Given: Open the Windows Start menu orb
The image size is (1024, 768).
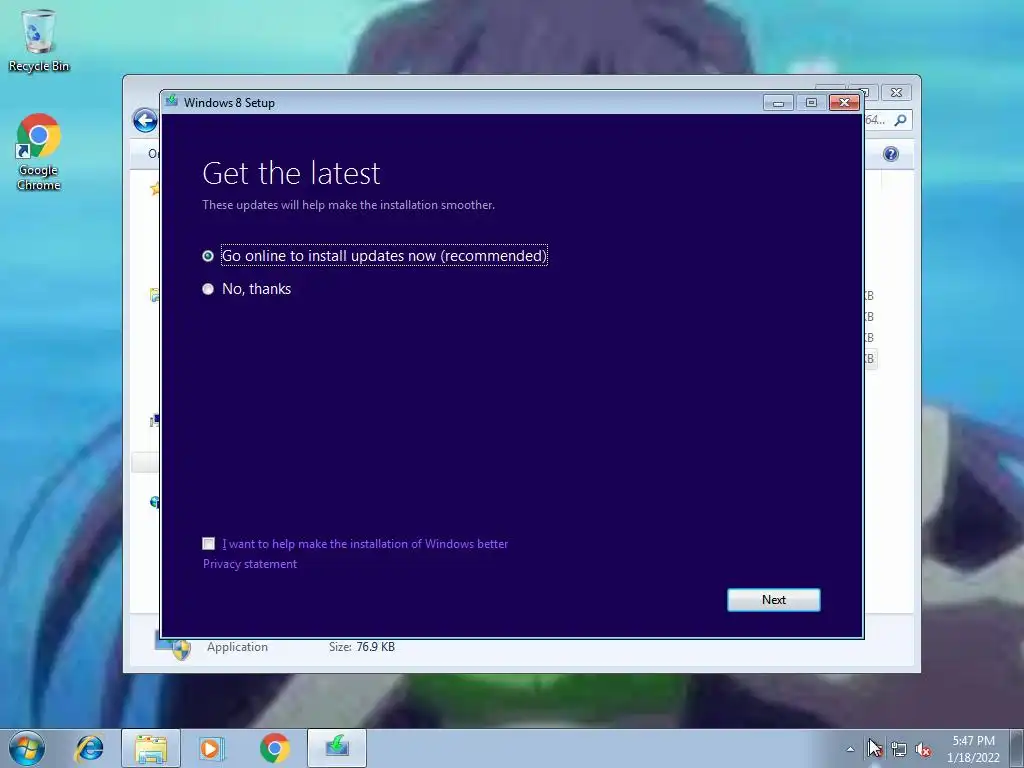Looking at the screenshot, I should (27, 748).
